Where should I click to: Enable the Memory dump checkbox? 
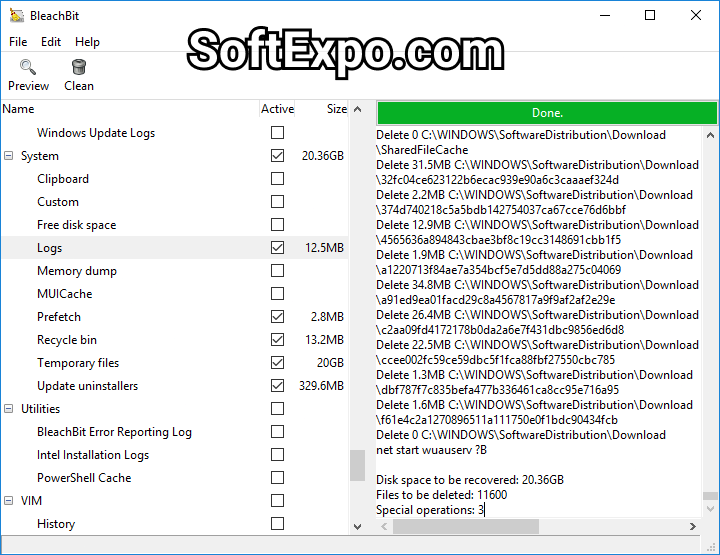tap(277, 270)
